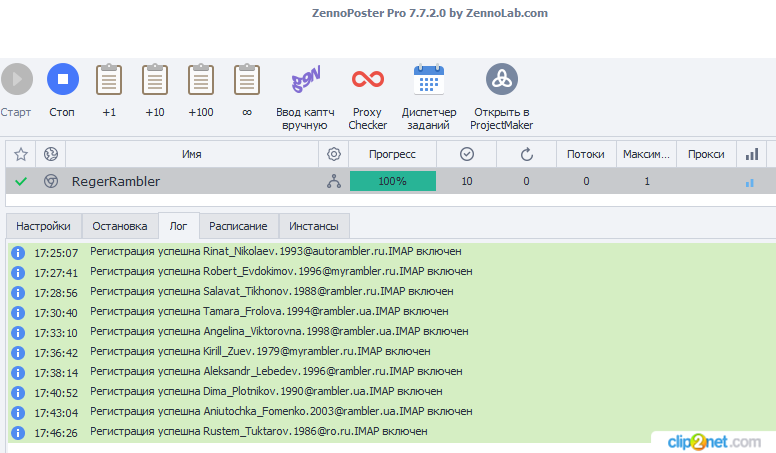
Task: Select log entry for Angelina_Viktorovna.1998
Action: [279, 331]
